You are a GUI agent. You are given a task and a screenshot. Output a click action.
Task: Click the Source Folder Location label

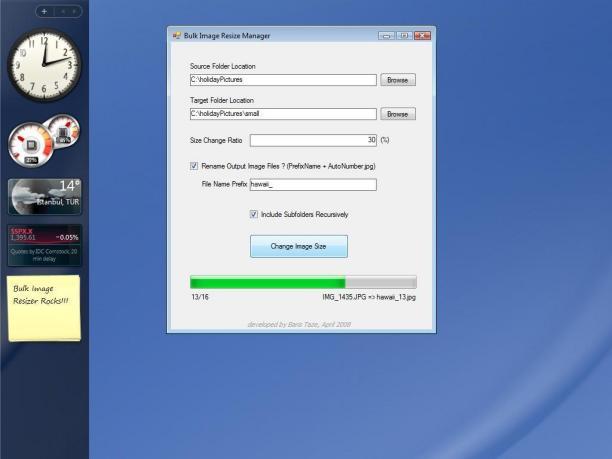(222, 66)
